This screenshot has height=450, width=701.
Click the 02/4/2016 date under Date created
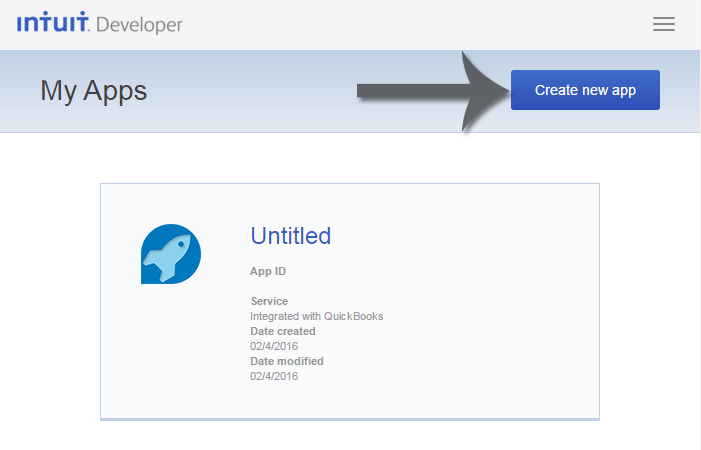coord(274,346)
